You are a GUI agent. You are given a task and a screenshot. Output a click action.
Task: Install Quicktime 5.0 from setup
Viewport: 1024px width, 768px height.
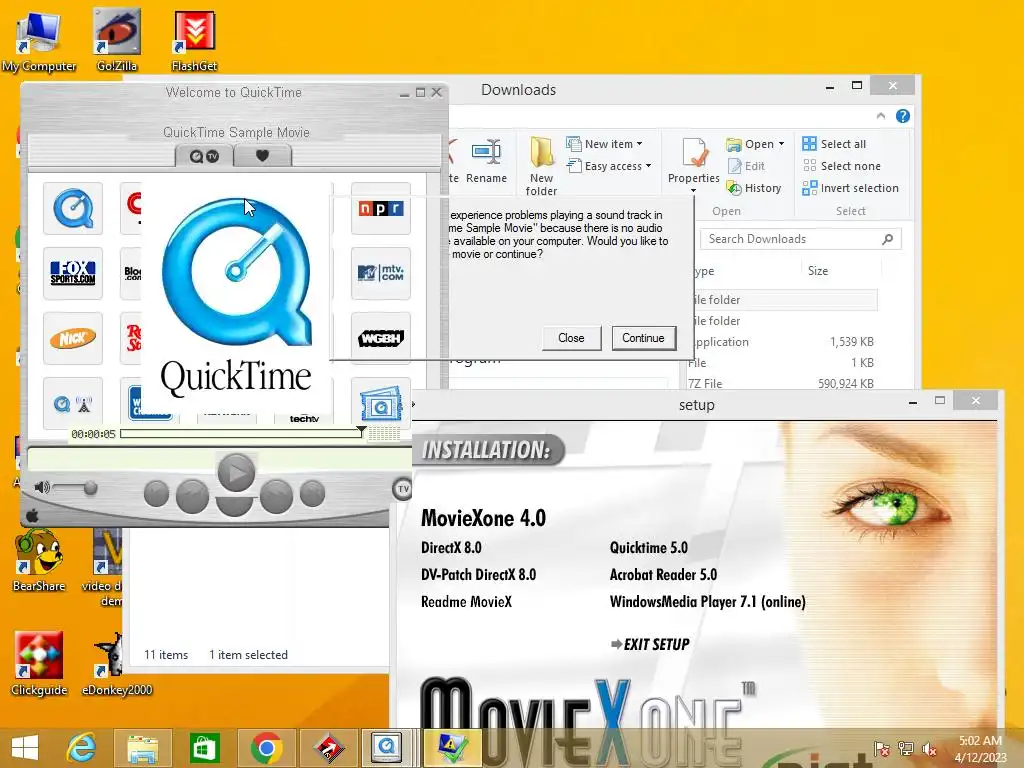pos(648,547)
